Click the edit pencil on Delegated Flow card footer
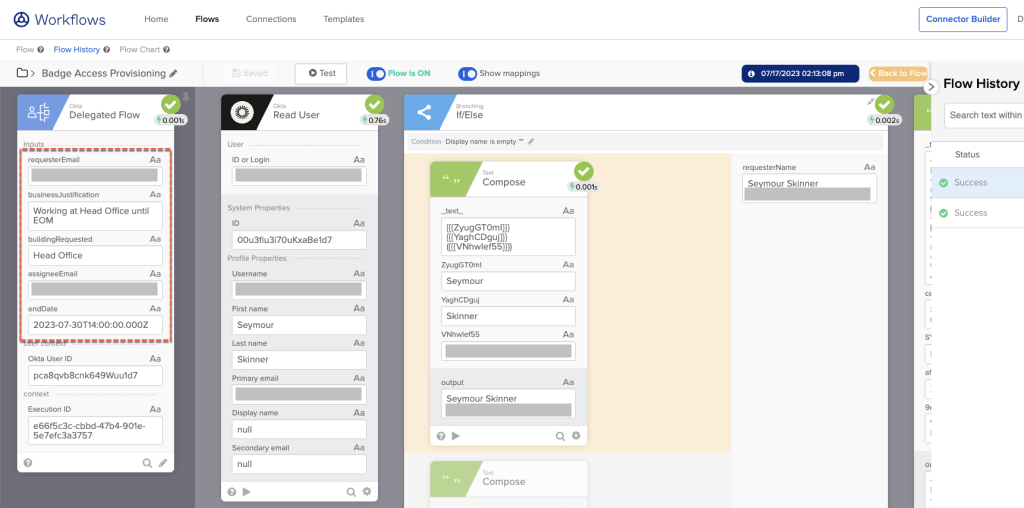The image size is (1024, 508). (x=163, y=463)
